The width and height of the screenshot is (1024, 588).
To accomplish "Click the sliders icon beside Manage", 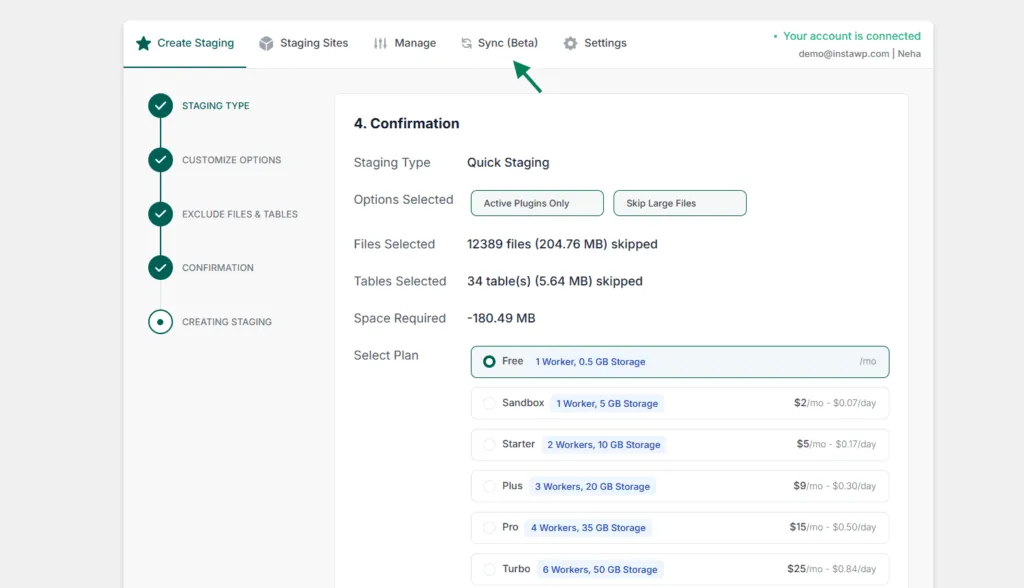I will point(380,43).
